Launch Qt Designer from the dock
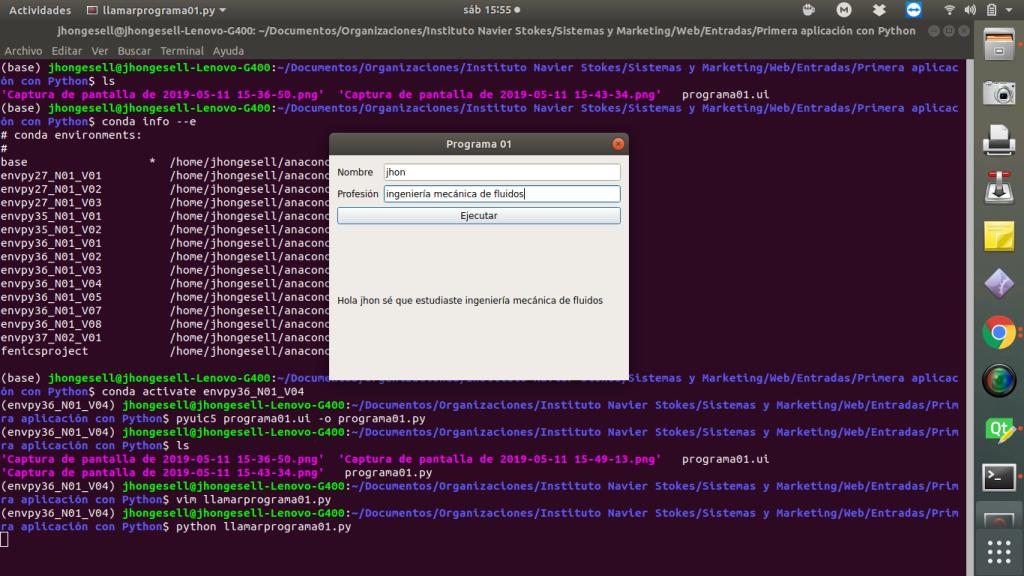This screenshot has width=1024, height=576. 999,429
